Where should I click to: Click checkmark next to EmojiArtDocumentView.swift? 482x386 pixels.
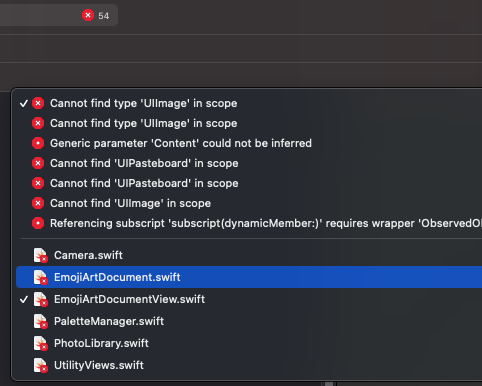coord(24,299)
